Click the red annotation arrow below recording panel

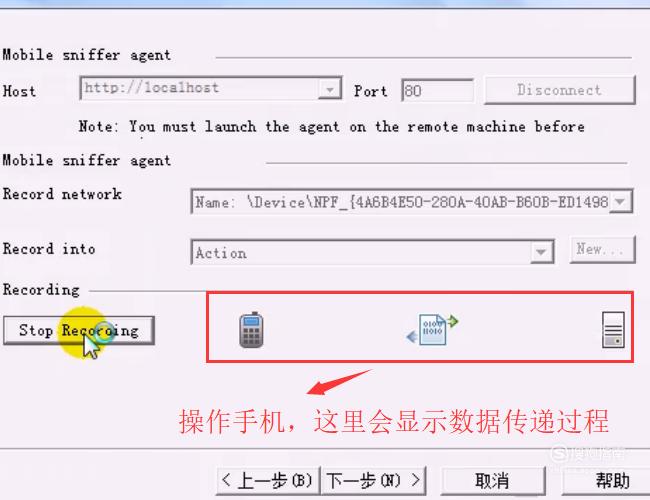[x=339, y=382]
